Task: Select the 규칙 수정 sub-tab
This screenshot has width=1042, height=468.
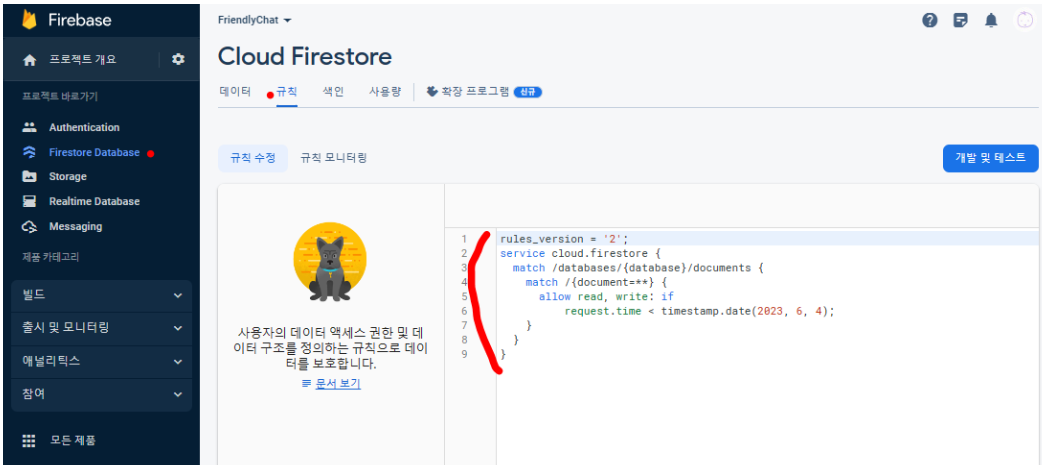Action: click(x=253, y=158)
